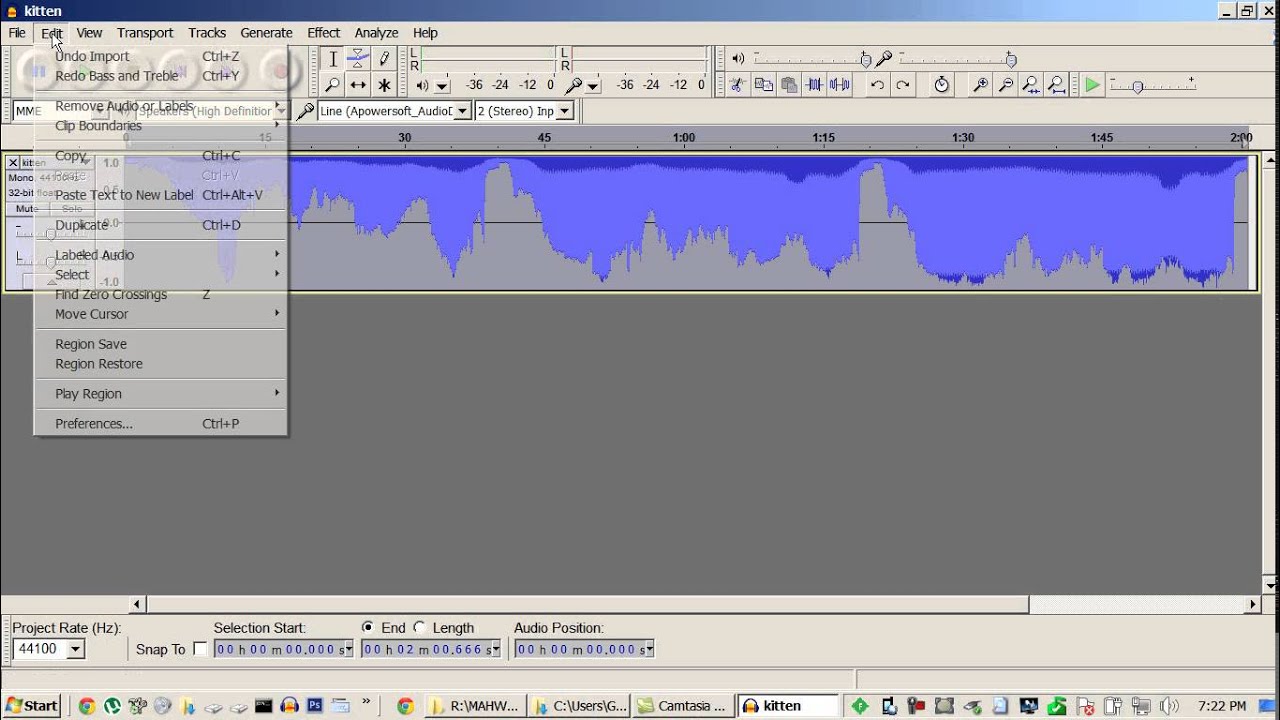Click the horizontal scrollbar right arrow
This screenshot has height=720, width=1280.
pyautogui.click(x=1253, y=604)
